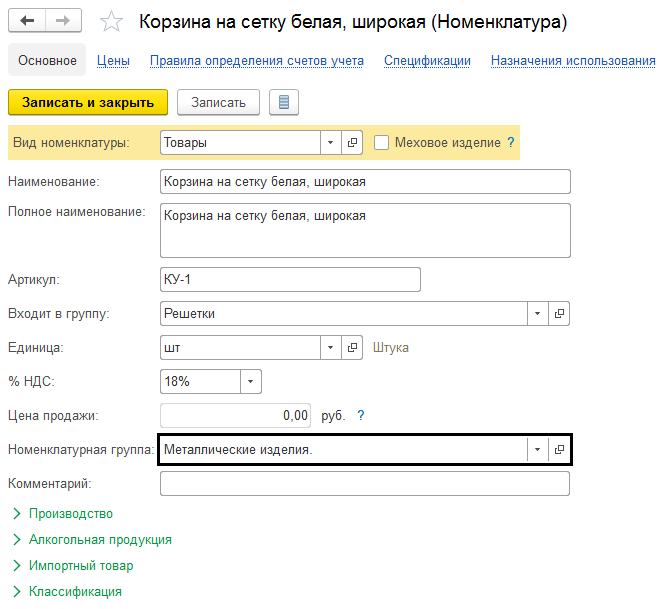Click the Записать и закрыть button

88,102
